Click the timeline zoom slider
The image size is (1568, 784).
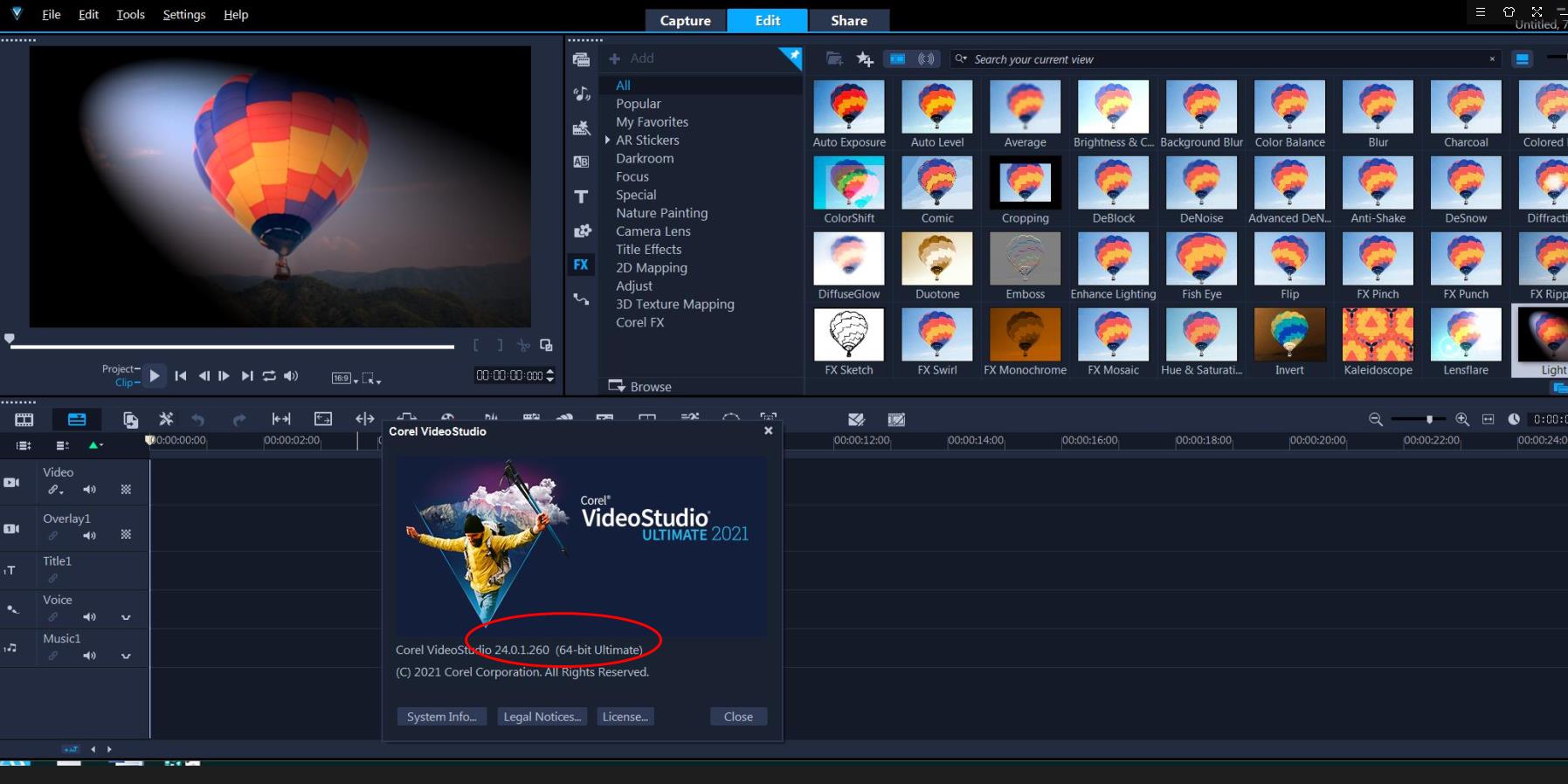(x=1419, y=420)
